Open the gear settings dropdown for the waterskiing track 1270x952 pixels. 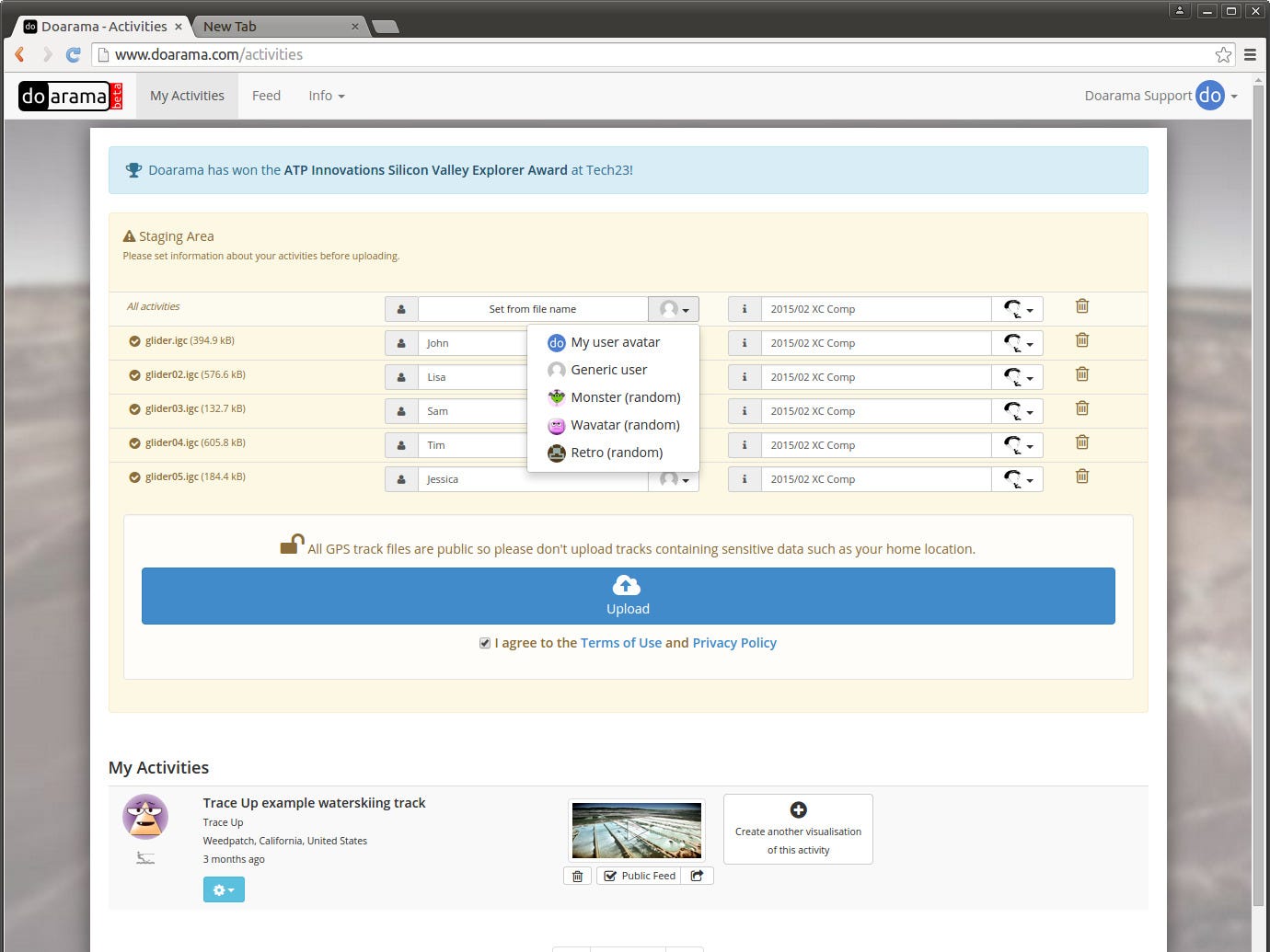tap(224, 889)
